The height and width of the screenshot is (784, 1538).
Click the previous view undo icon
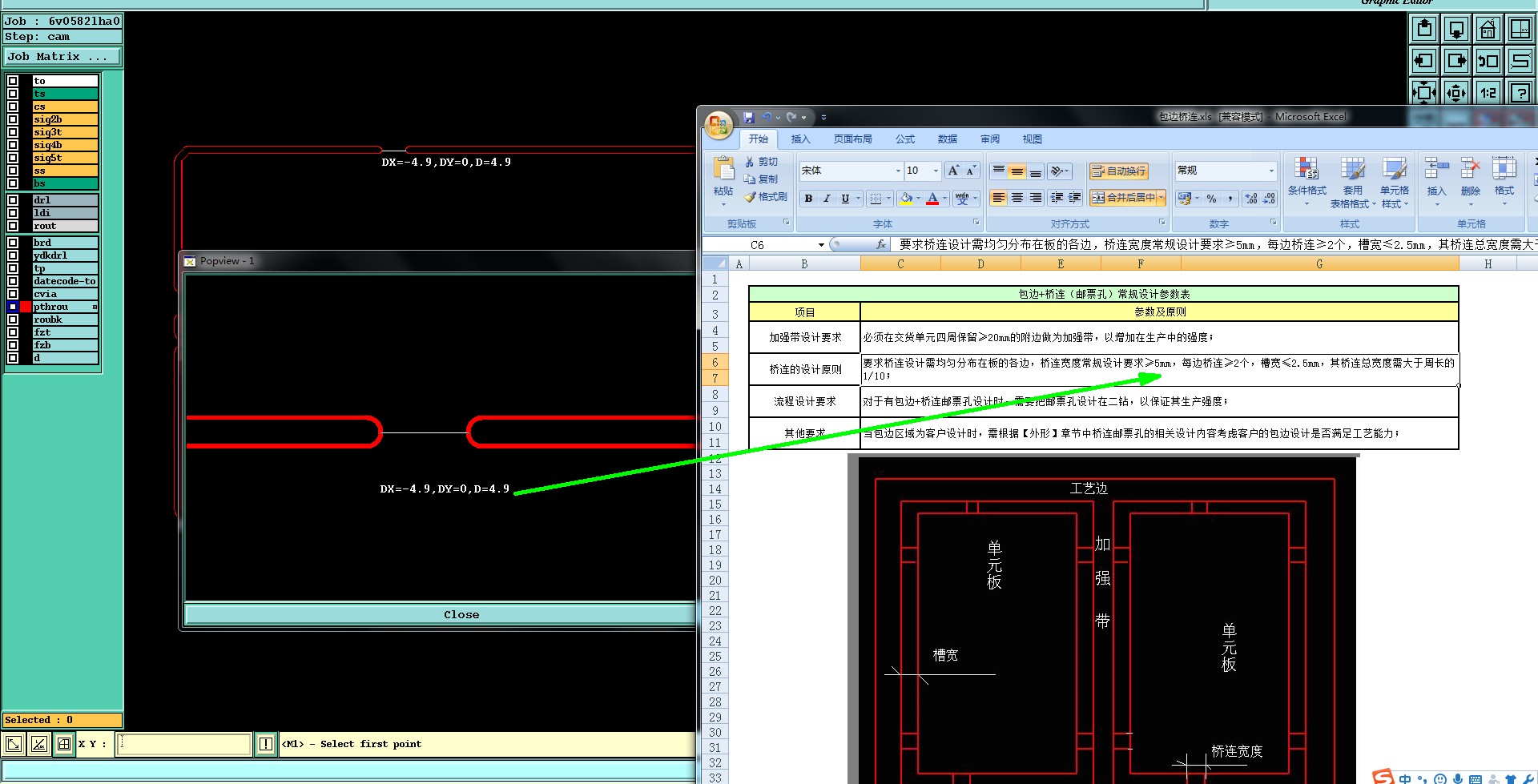pyautogui.click(x=1488, y=61)
